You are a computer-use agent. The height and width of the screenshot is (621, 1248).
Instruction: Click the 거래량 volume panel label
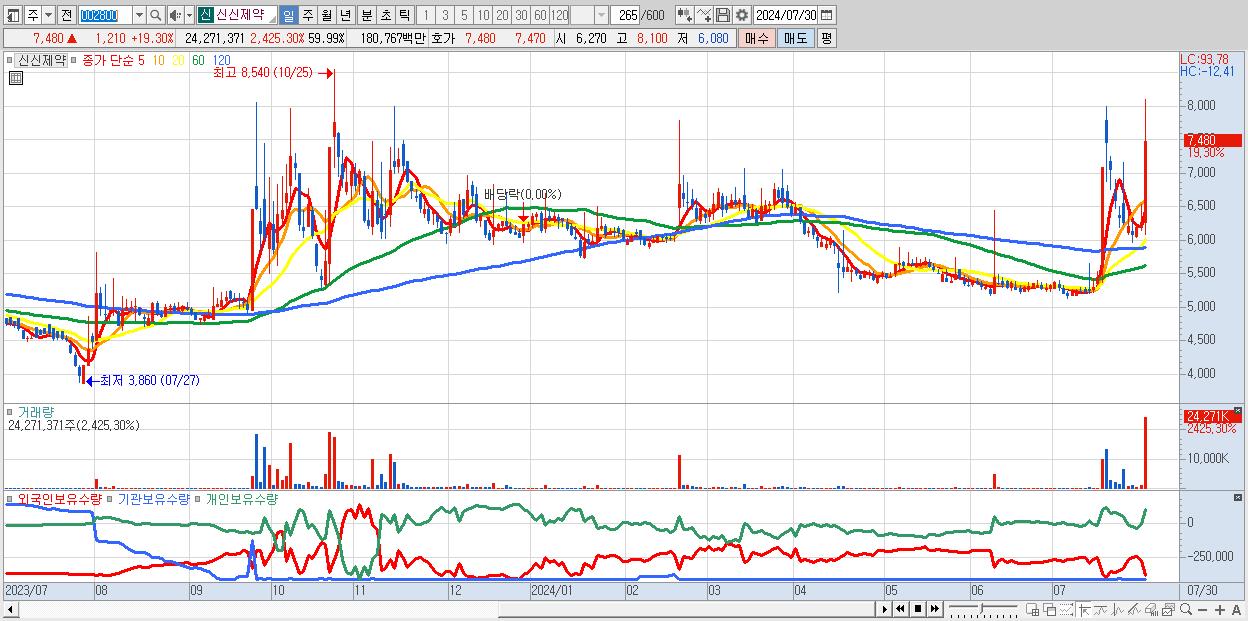[x=35, y=411]
